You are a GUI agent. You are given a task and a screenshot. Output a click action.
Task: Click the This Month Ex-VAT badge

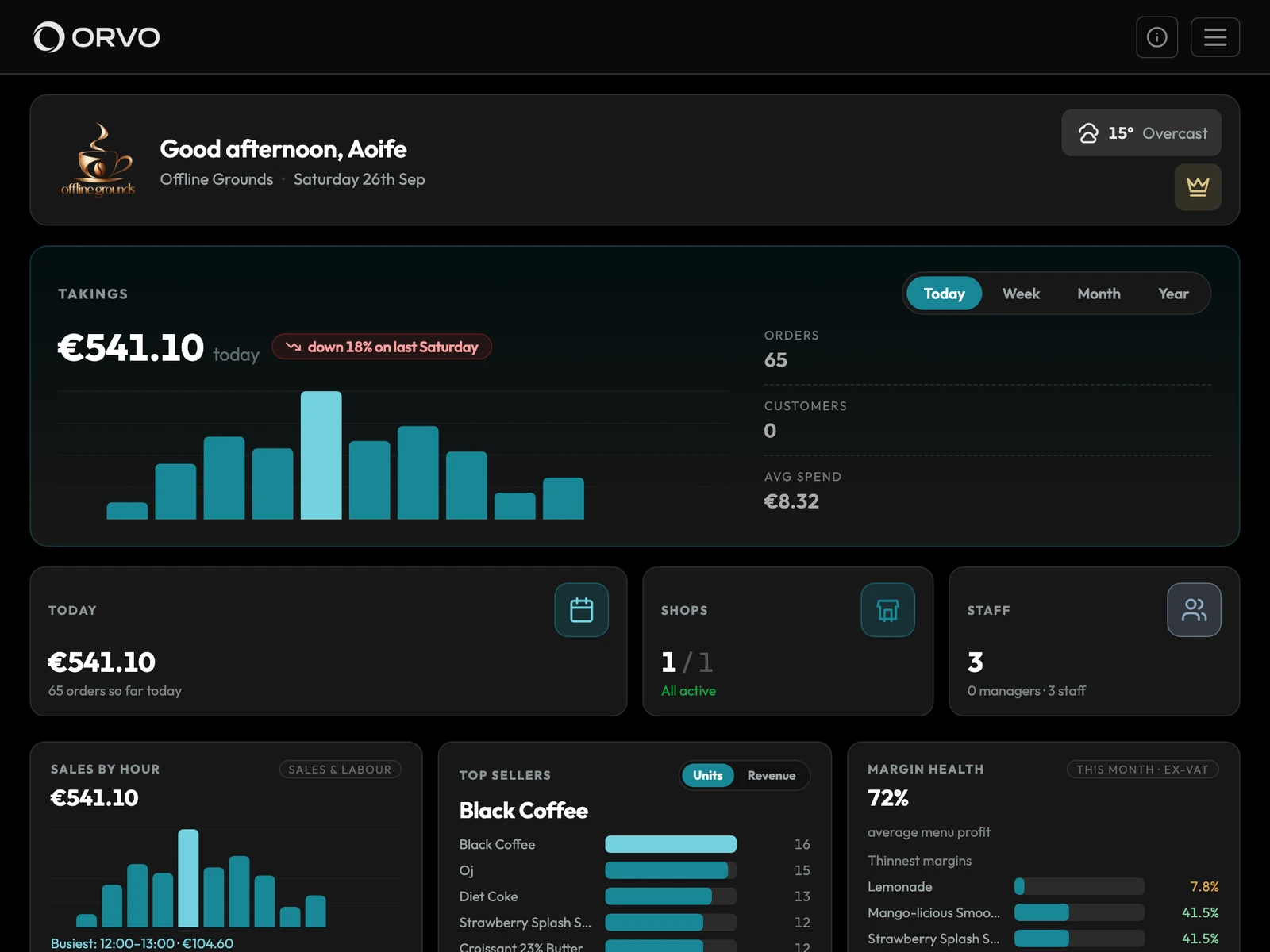click(1142, 770)
